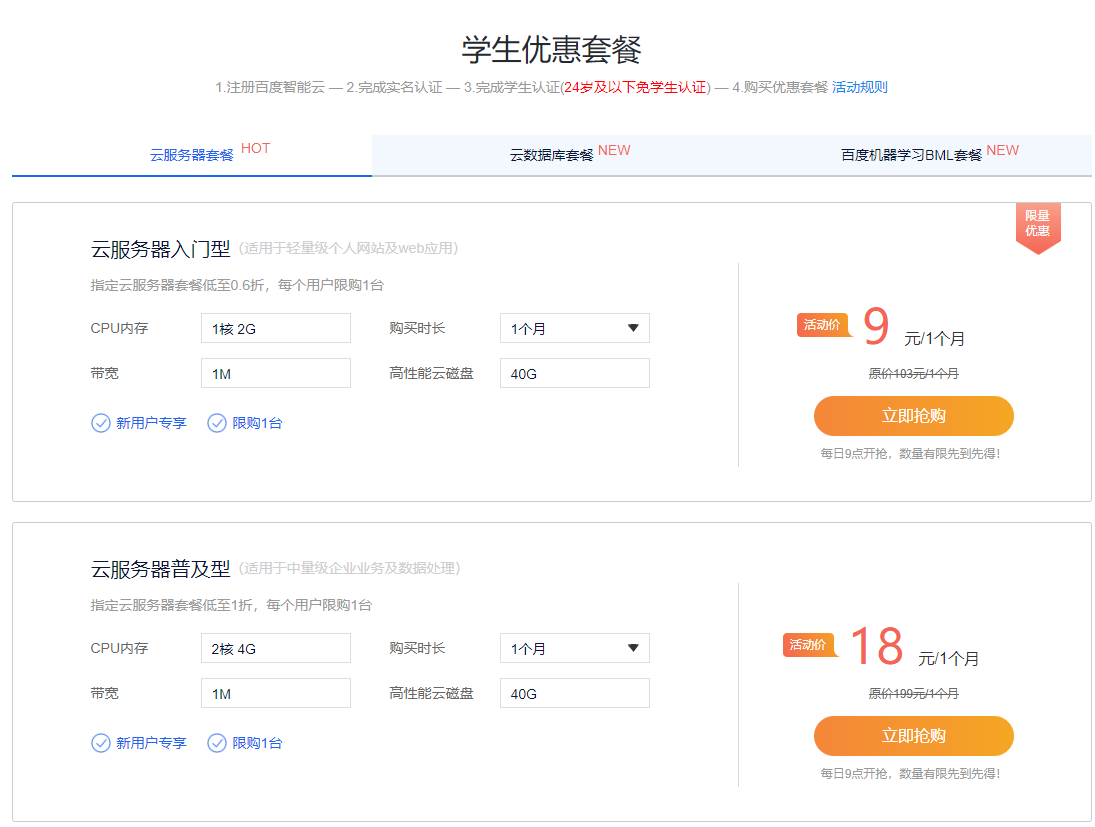Click the NEW badge beside 百度机器学习BML套餐
Screen dimensions: 1095x827
pos(1002,150)
